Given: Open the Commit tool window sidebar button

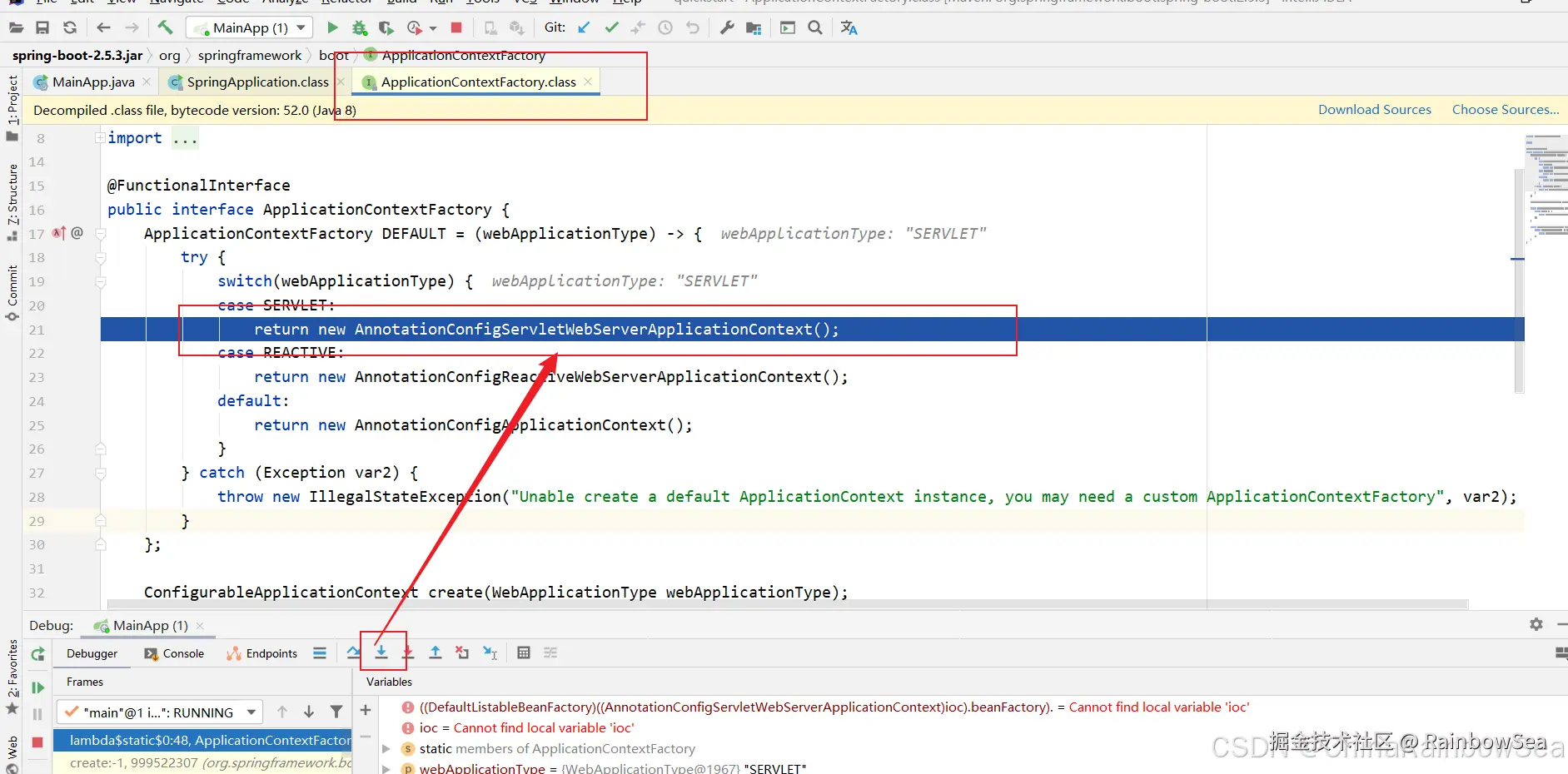Looking at the screenshot, I should click(x=12, y=294).
